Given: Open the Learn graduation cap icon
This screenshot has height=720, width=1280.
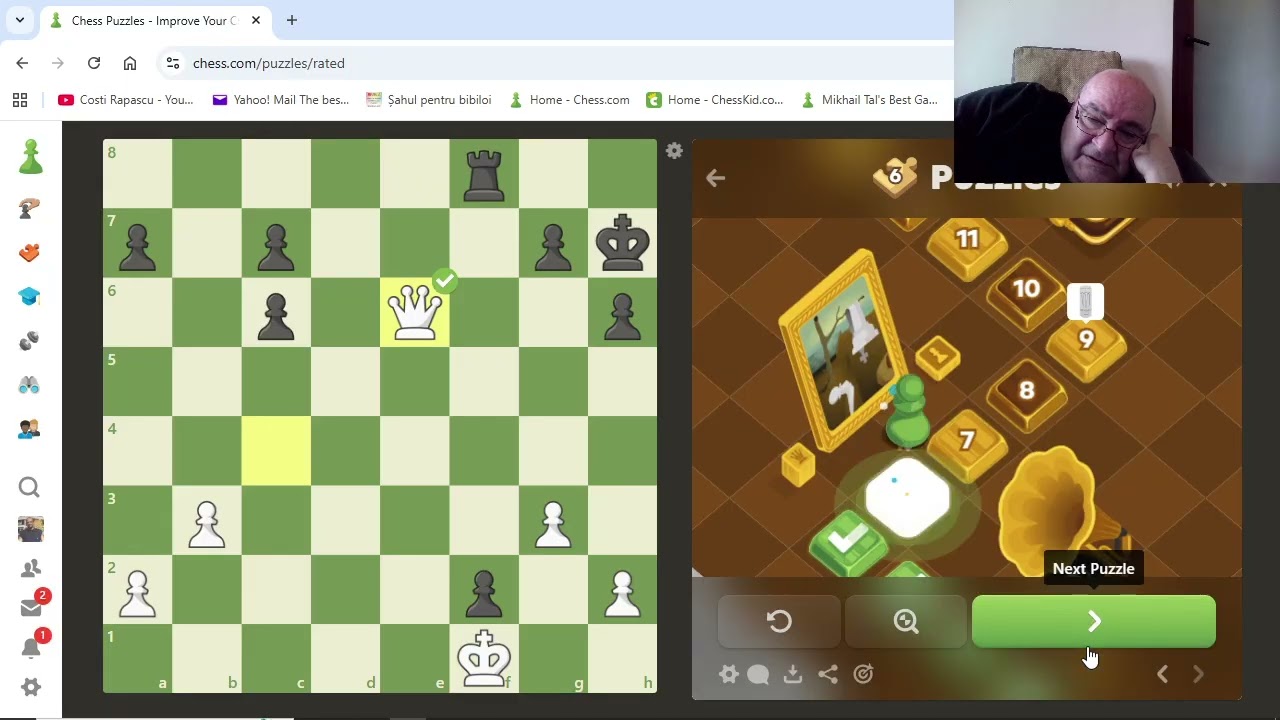Looking at the screenshot, I should coord(29,296).
